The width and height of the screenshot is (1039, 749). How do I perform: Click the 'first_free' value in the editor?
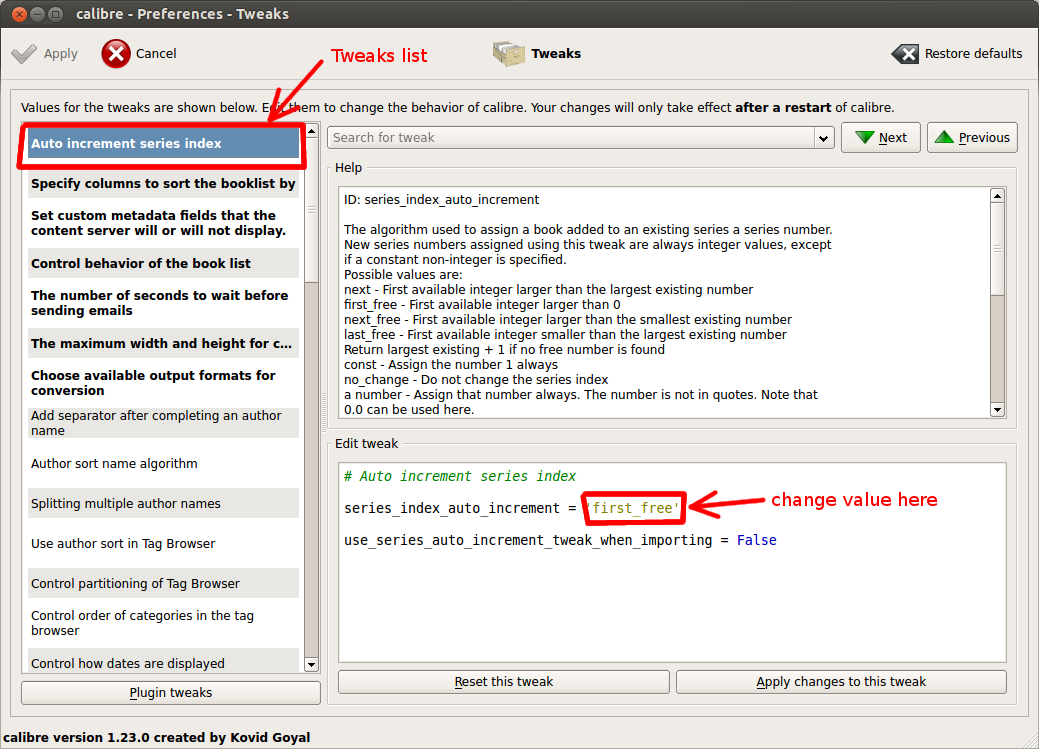(634, 508)
